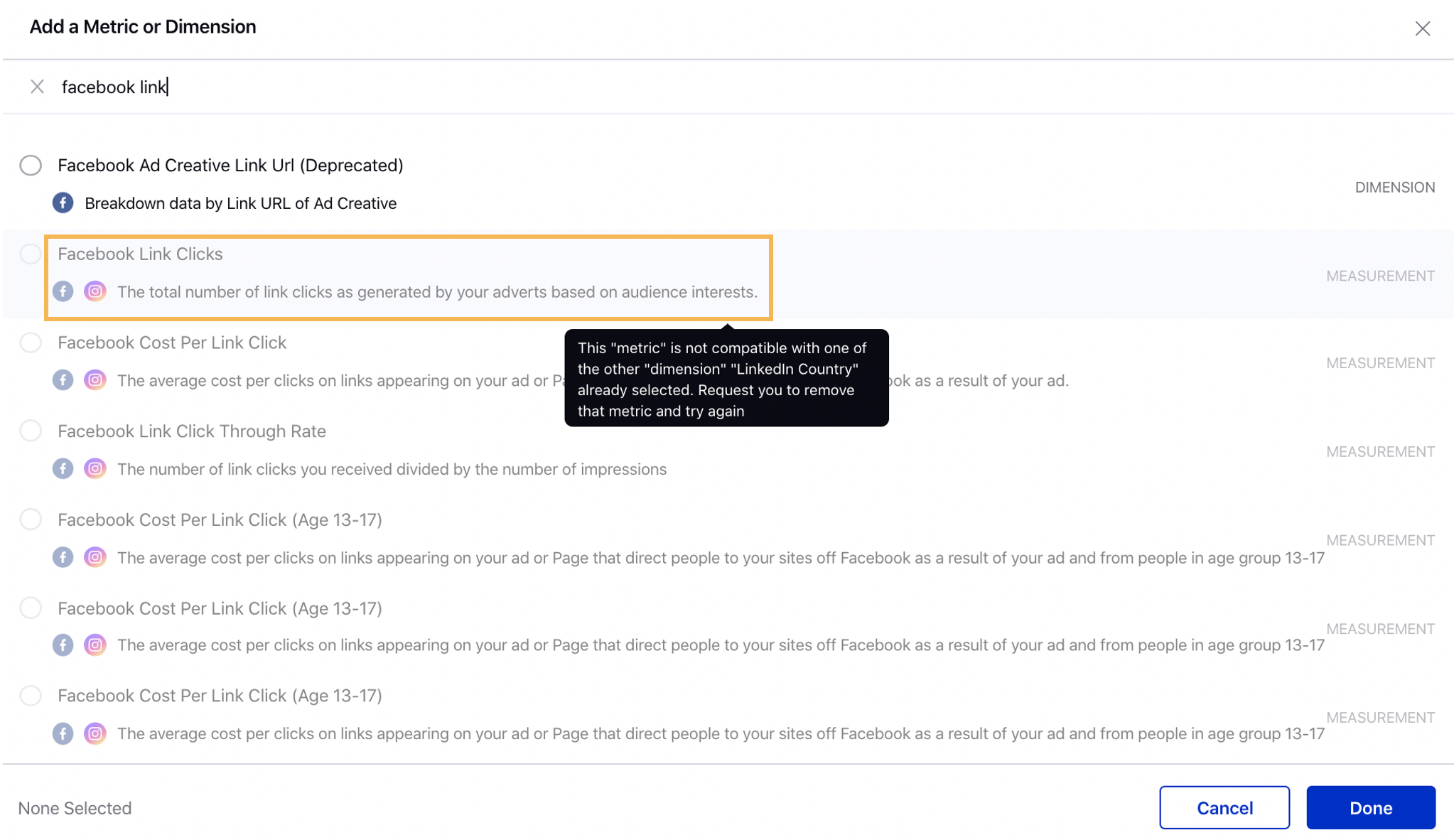The height and width of the screenshot is (840, 1454).
Task: Select the Facebook Ad Creative Link Url radio button
Action: click(x=30, y=165)
